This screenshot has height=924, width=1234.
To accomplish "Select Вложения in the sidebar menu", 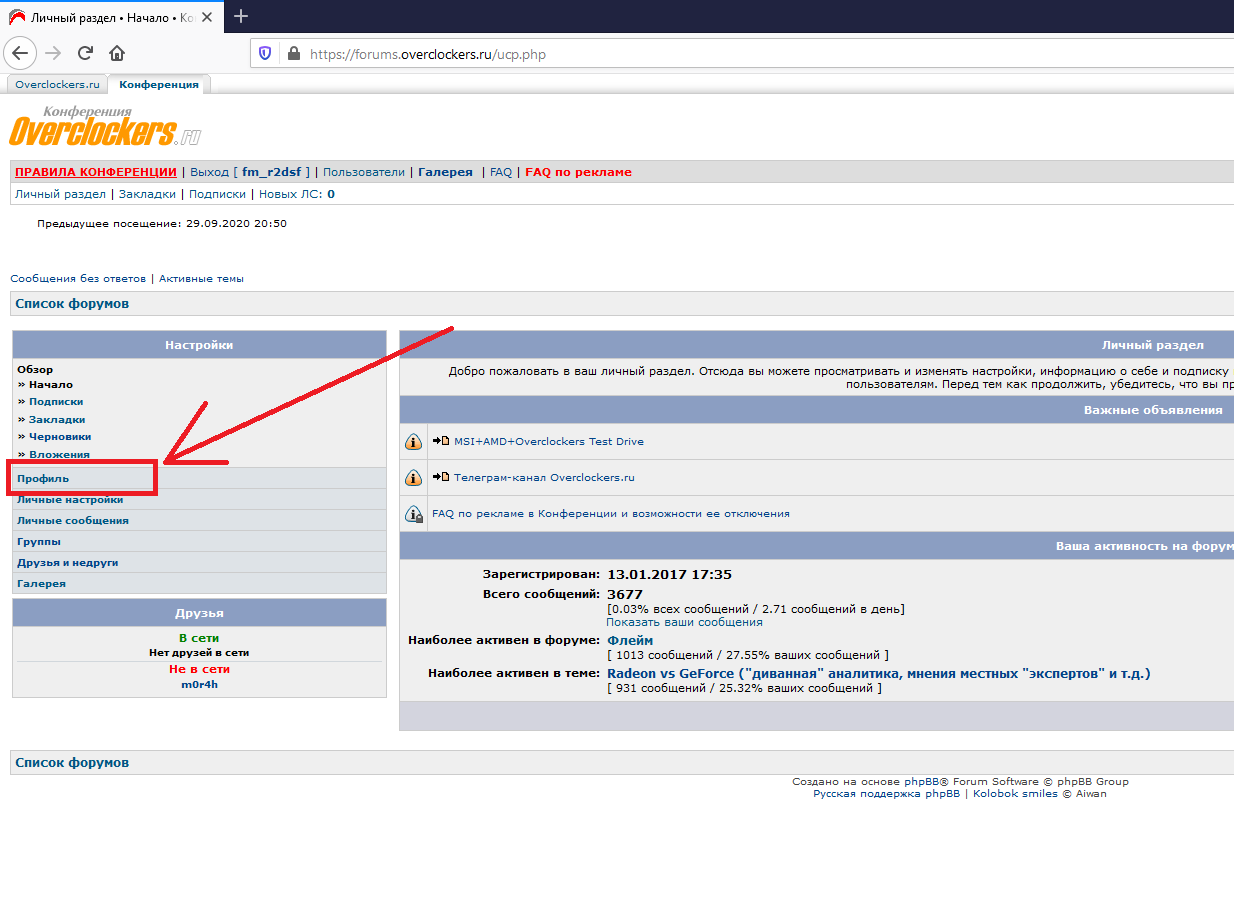I will click(x=59, y=454).
